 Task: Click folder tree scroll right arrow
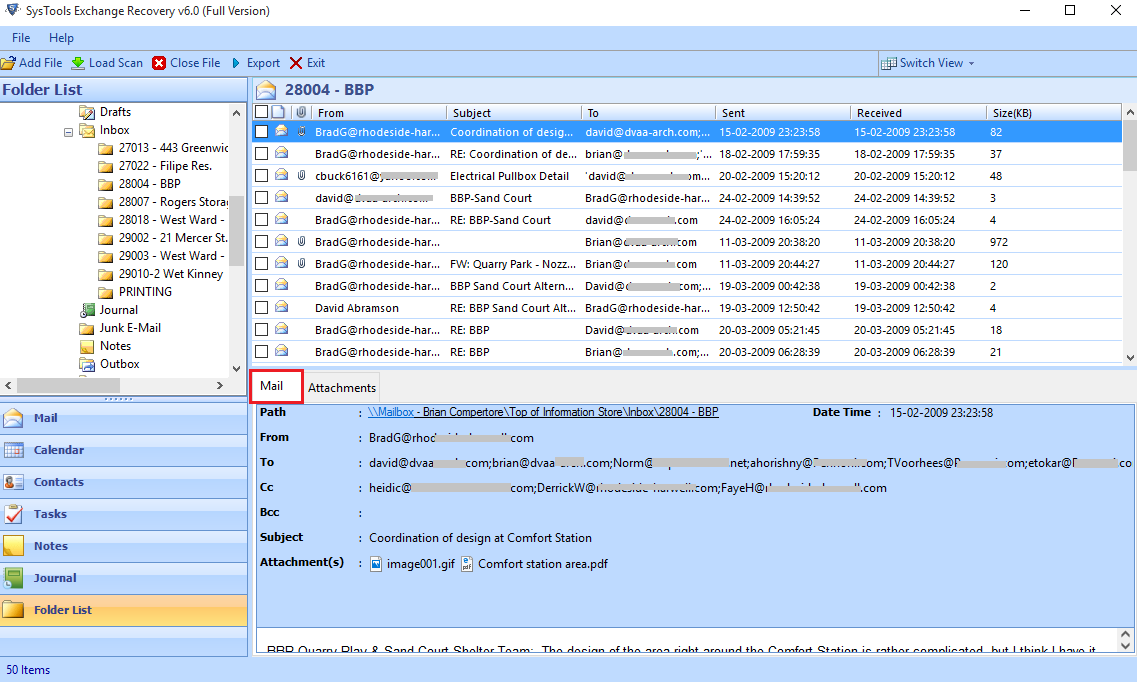[x=220, y=386]
